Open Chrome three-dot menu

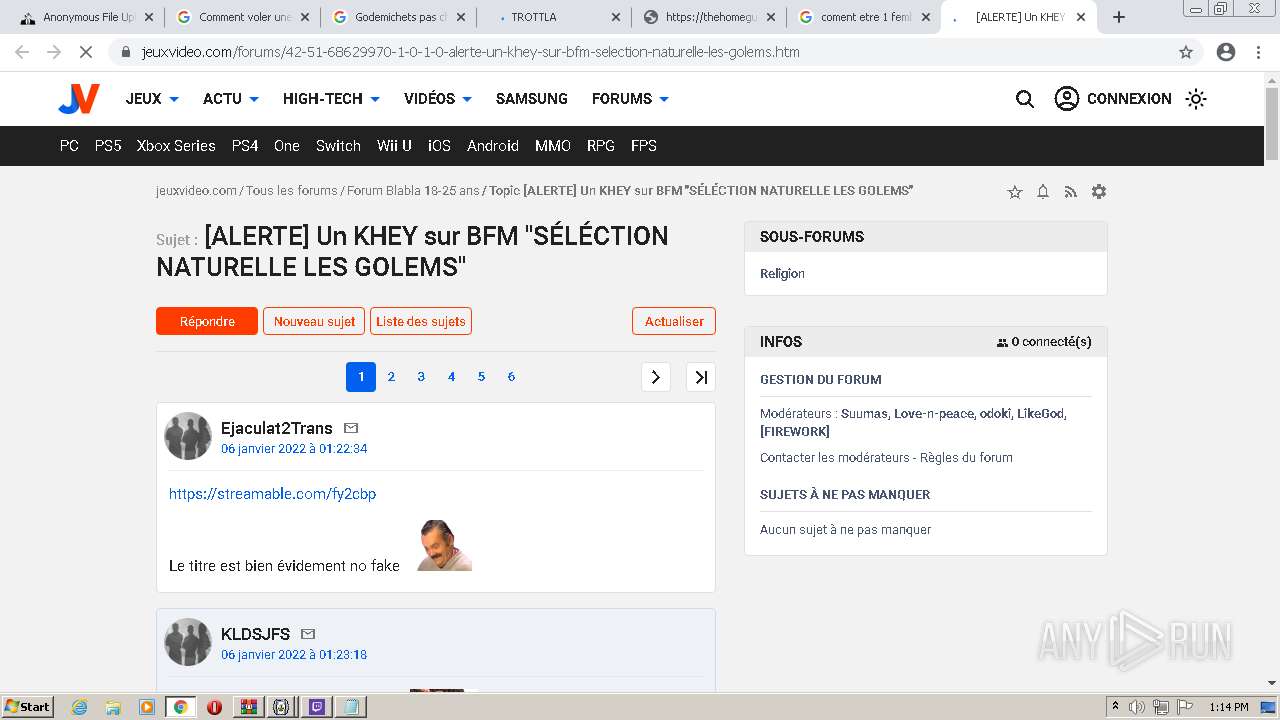click(1258, 52)
